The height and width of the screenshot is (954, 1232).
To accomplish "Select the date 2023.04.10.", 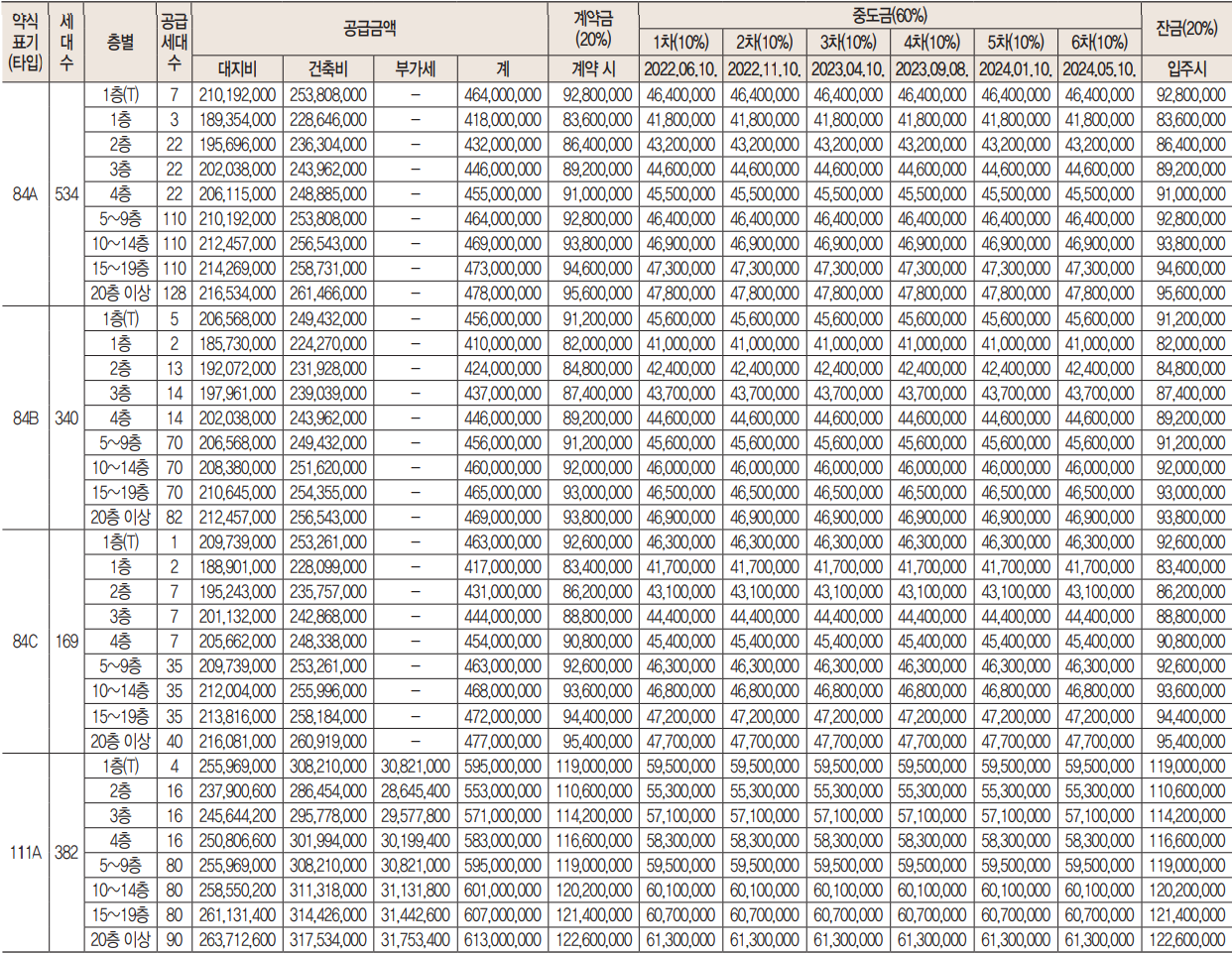I will click(848, 69).
